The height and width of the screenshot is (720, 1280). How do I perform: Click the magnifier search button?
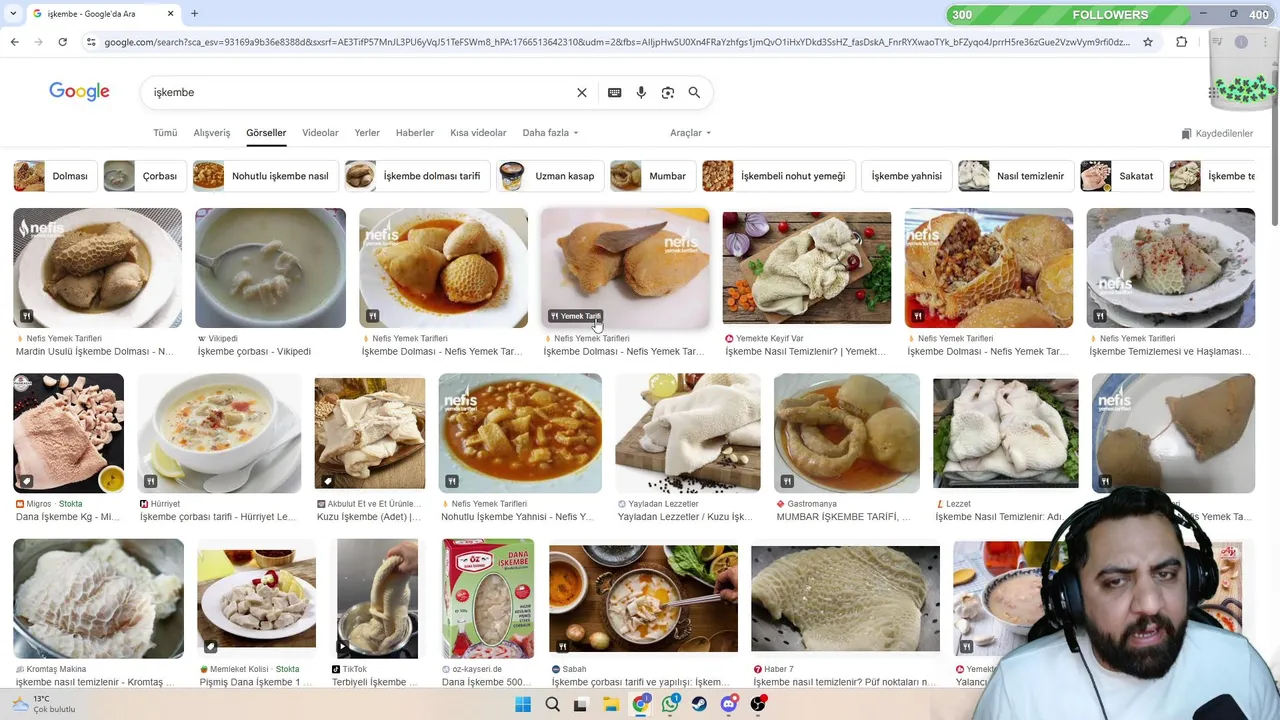[694, 92]
